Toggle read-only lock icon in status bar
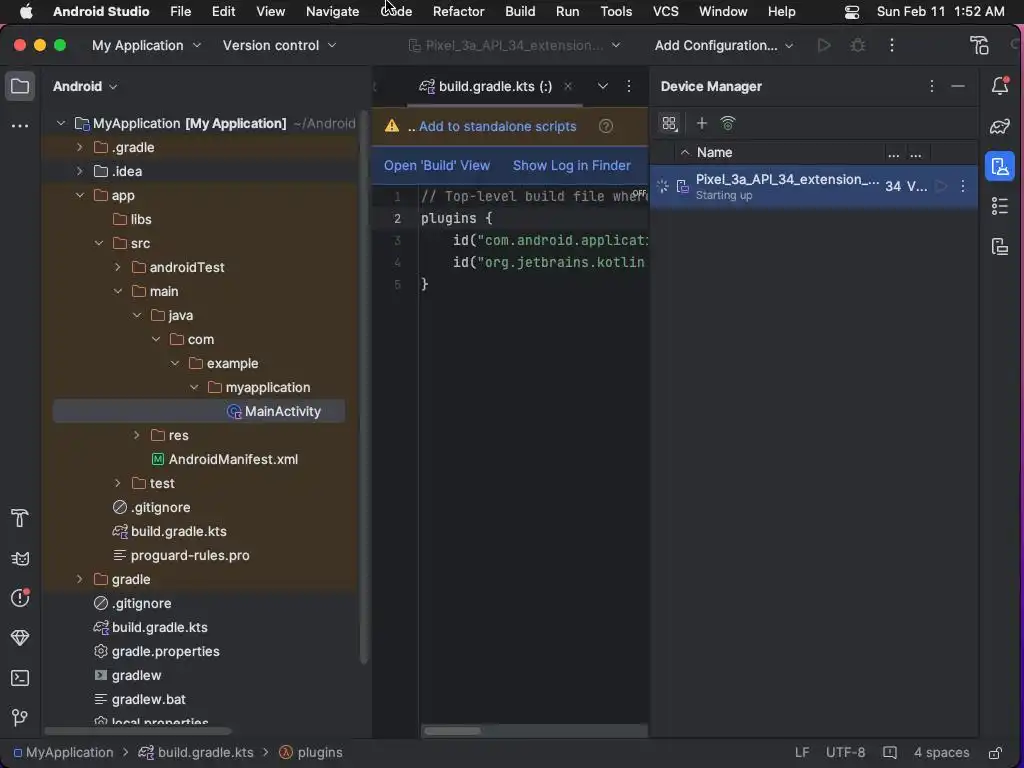This screenshot has height=768, width=1024. point(995,752)
